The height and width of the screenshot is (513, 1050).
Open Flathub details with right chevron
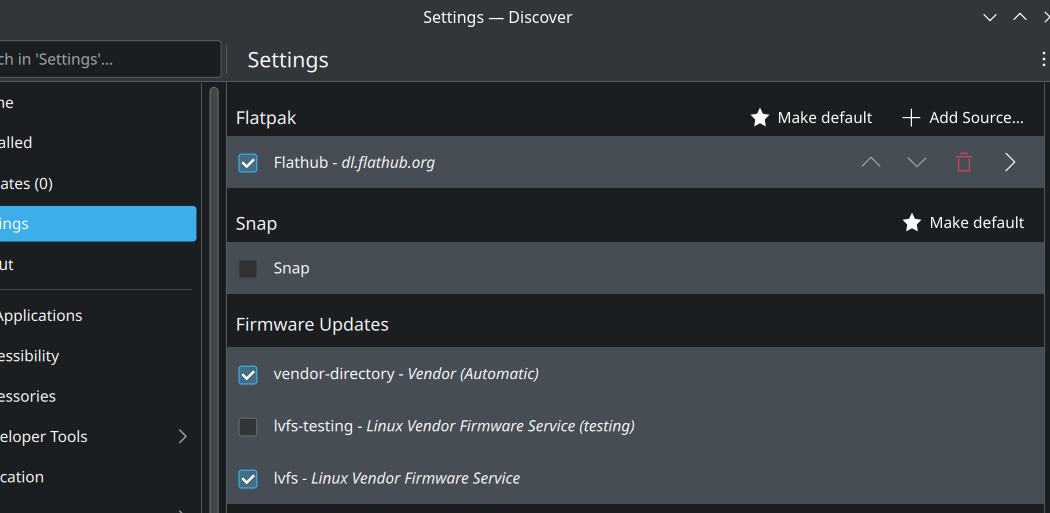1010,162
